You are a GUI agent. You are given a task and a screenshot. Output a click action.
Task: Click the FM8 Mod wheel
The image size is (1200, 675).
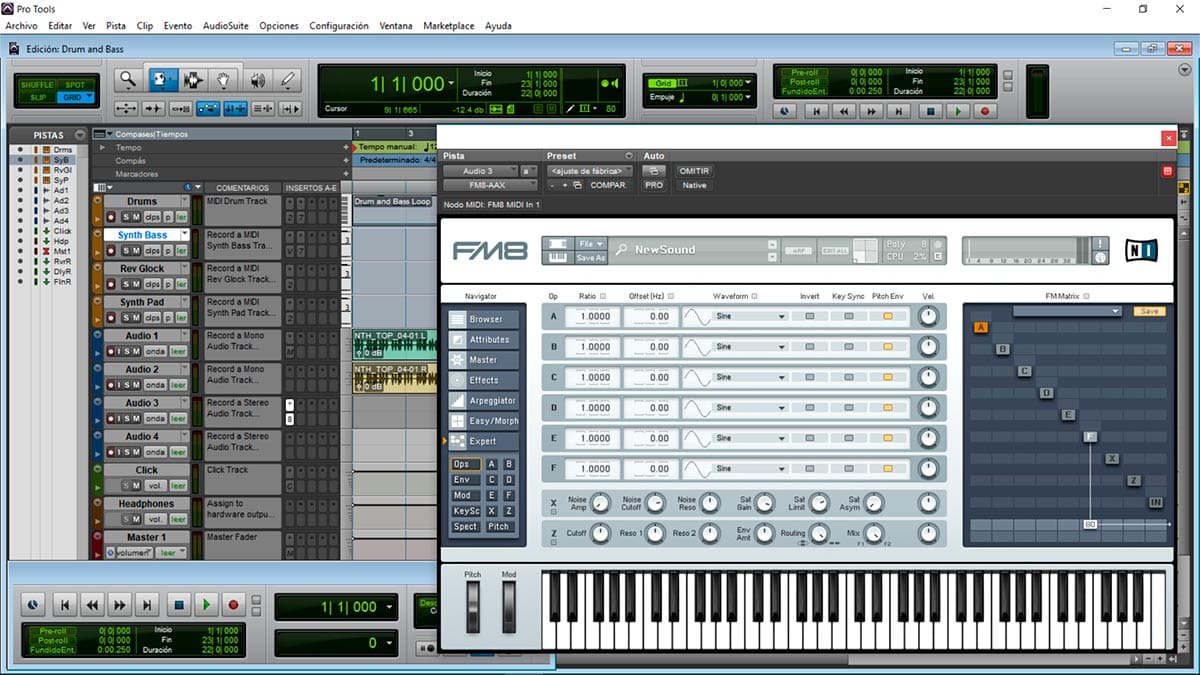509,606
